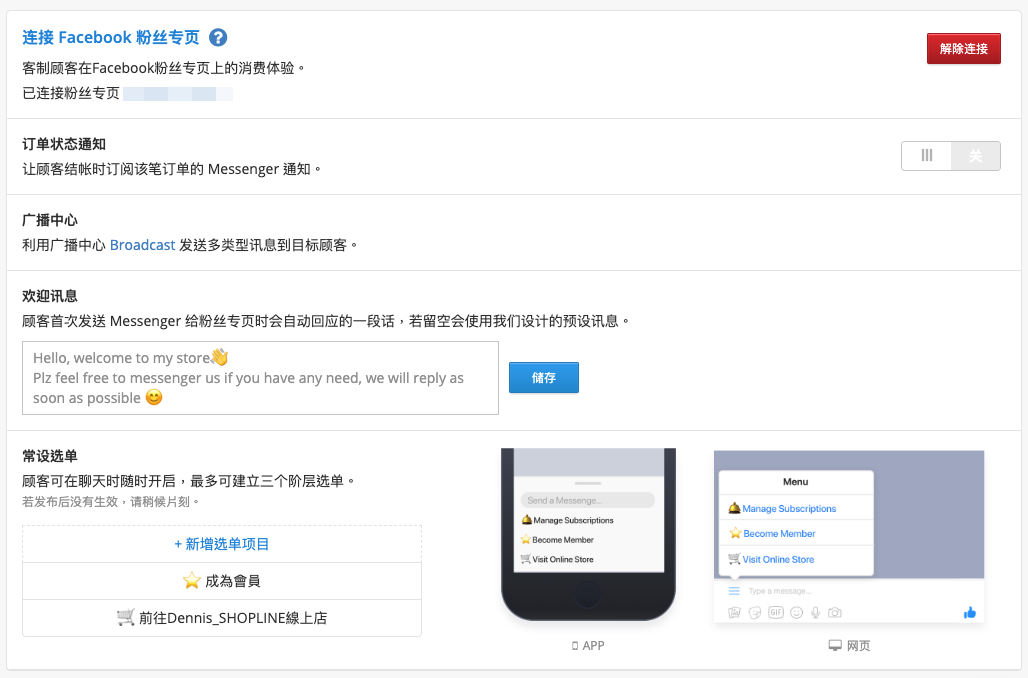1028x678 pixels.
Task: Click the star icon beside 成為會員
Action: [191, 580]
